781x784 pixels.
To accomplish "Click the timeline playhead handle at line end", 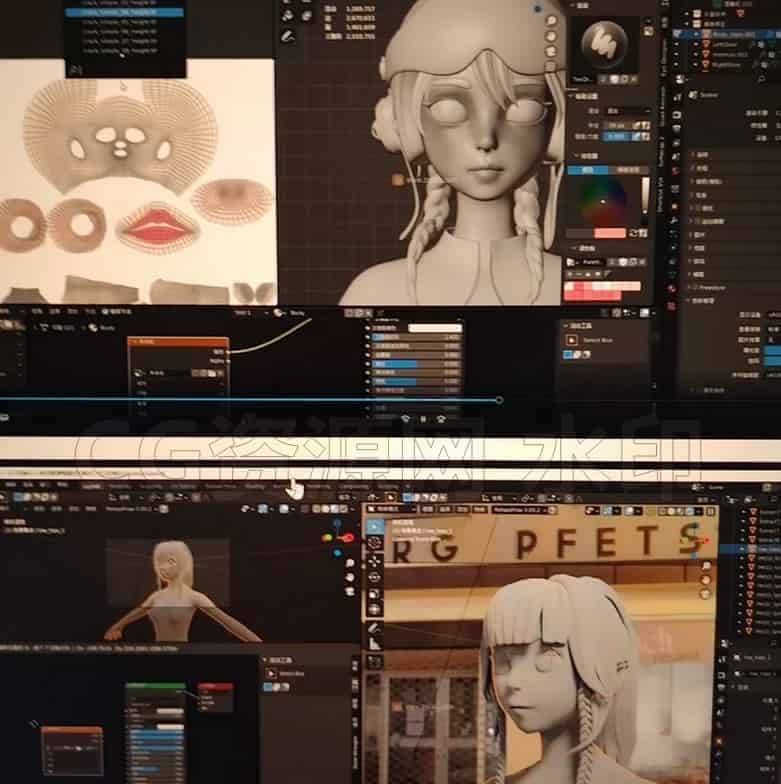I will click(499, 400).
